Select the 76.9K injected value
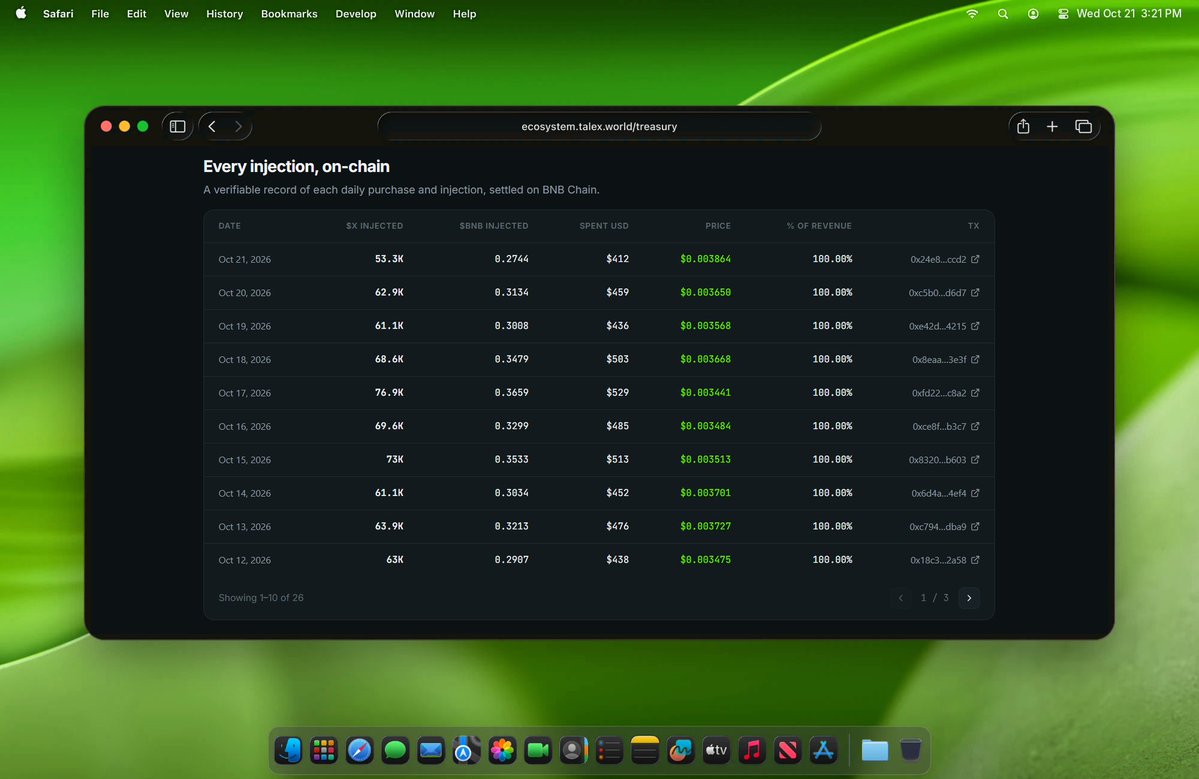Image resolution: width=1199 pixels, height=779 pixels. click(389, 393)
